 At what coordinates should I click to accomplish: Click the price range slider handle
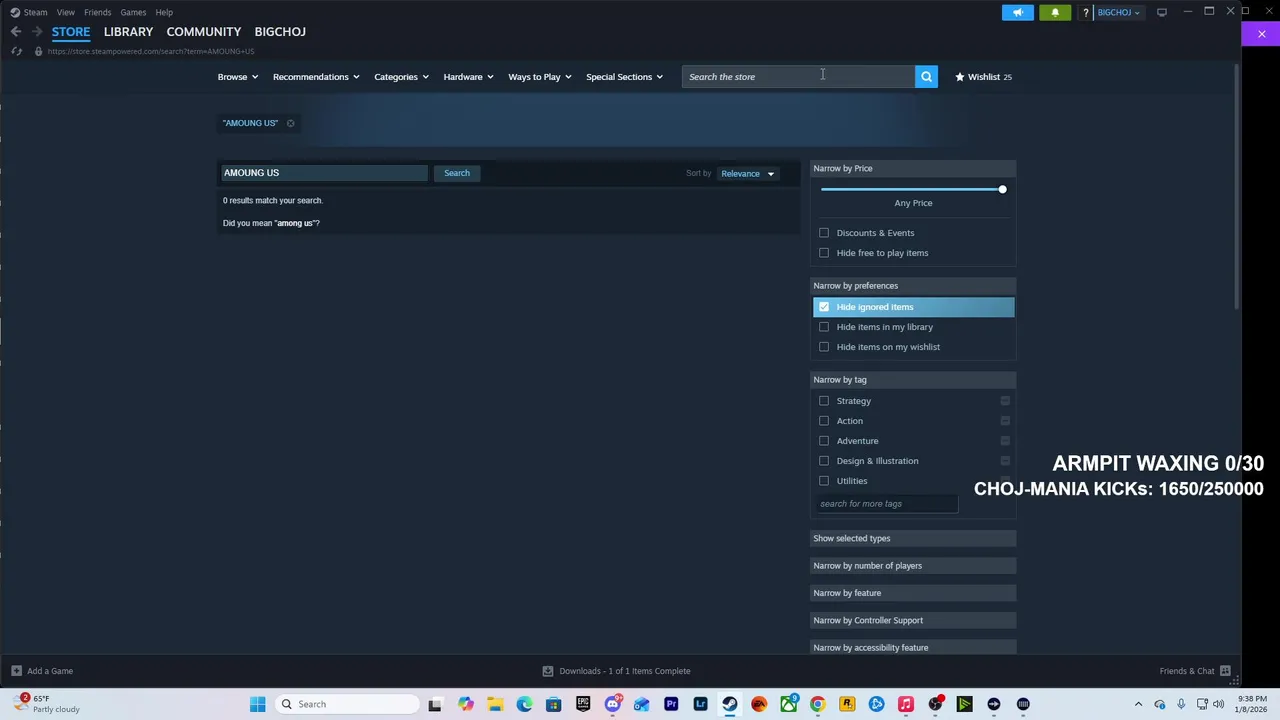coord(1002,189)
